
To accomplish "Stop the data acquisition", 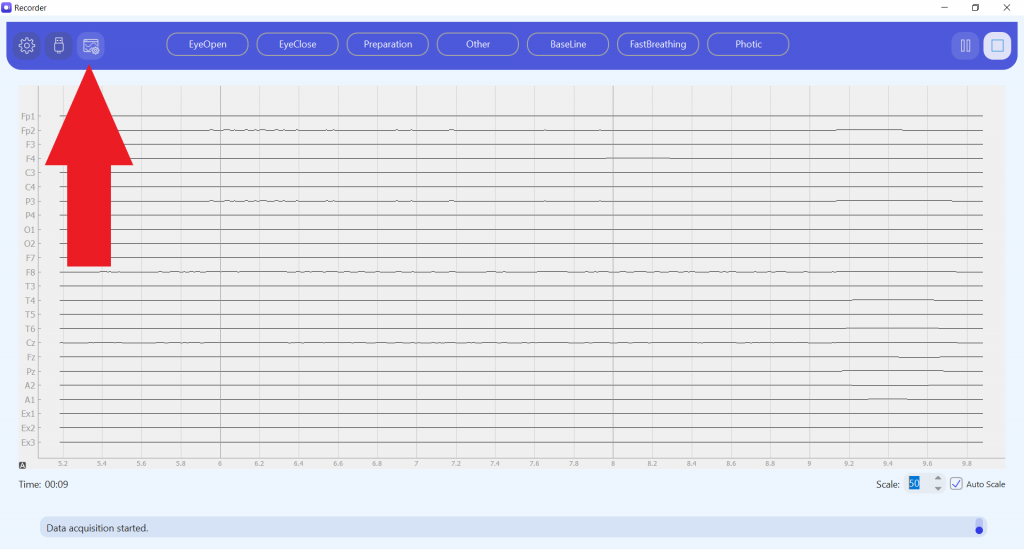I will (997, 45).
